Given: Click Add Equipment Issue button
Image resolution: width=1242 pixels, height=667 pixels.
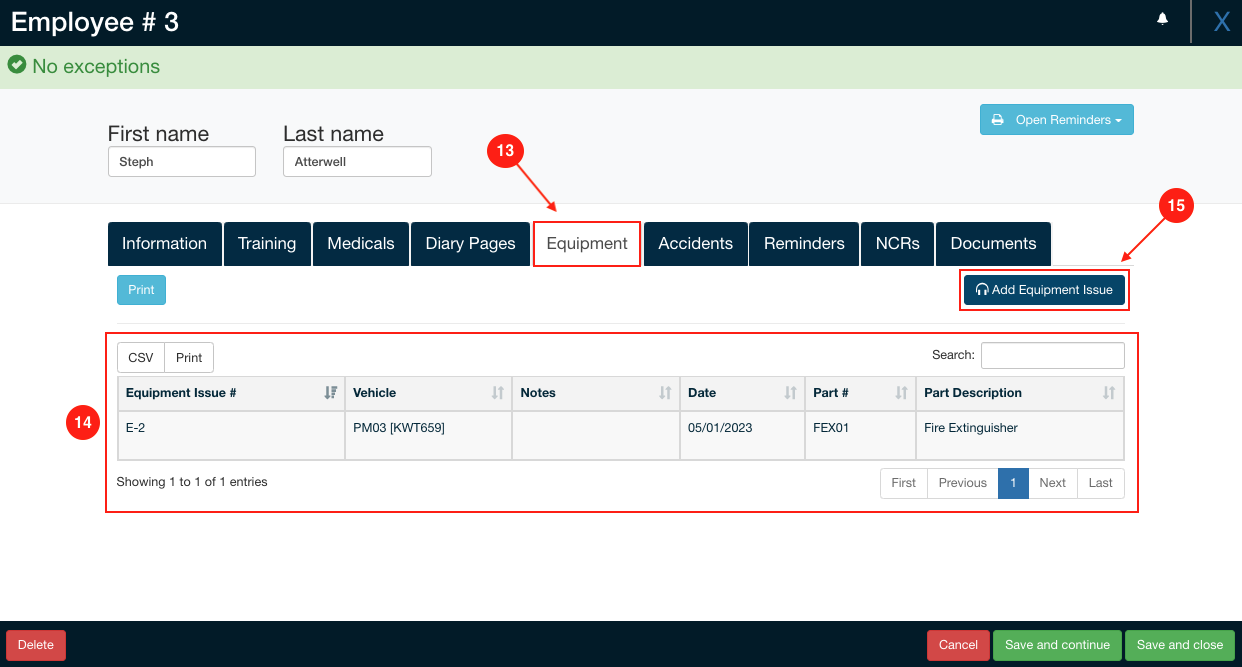Looking at the screenshot, I should 1044,290.
